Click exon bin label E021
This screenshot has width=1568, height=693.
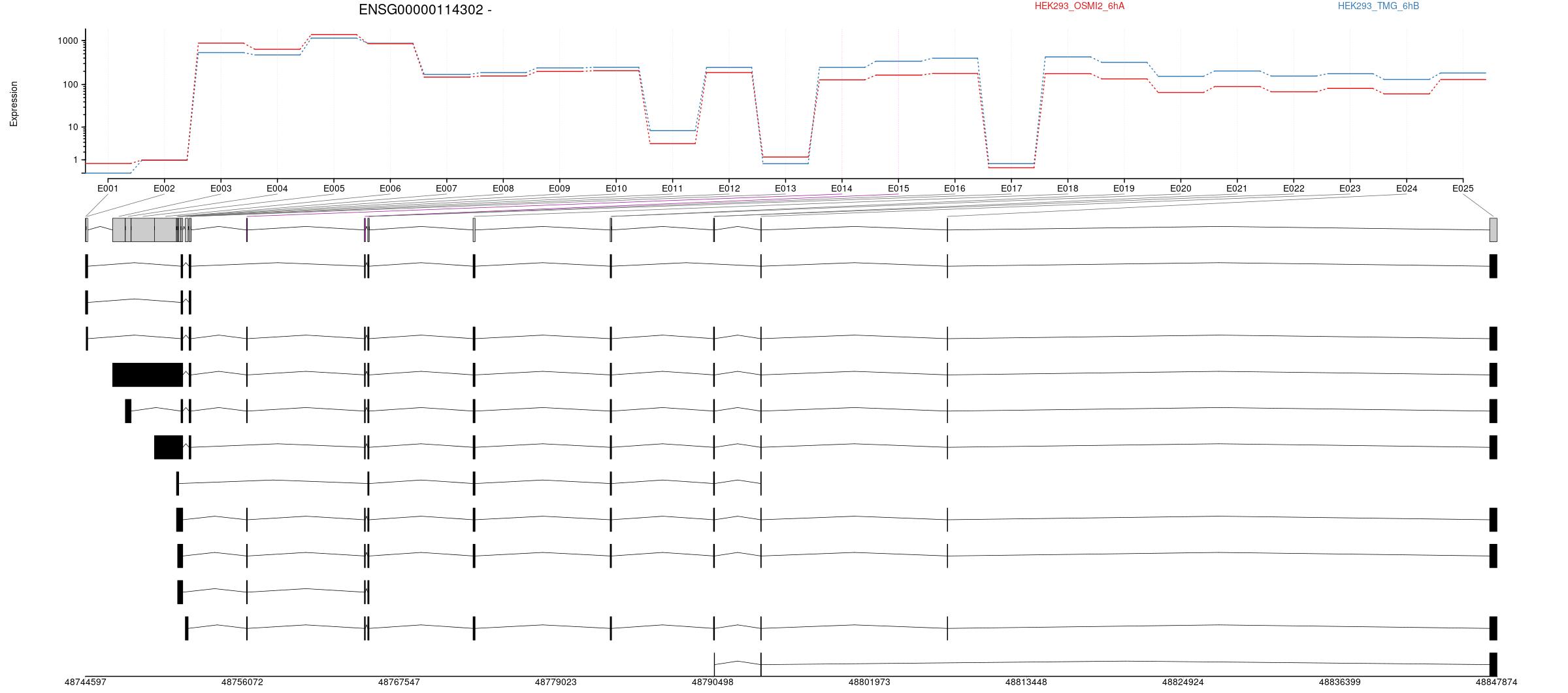coord(1237,189)
